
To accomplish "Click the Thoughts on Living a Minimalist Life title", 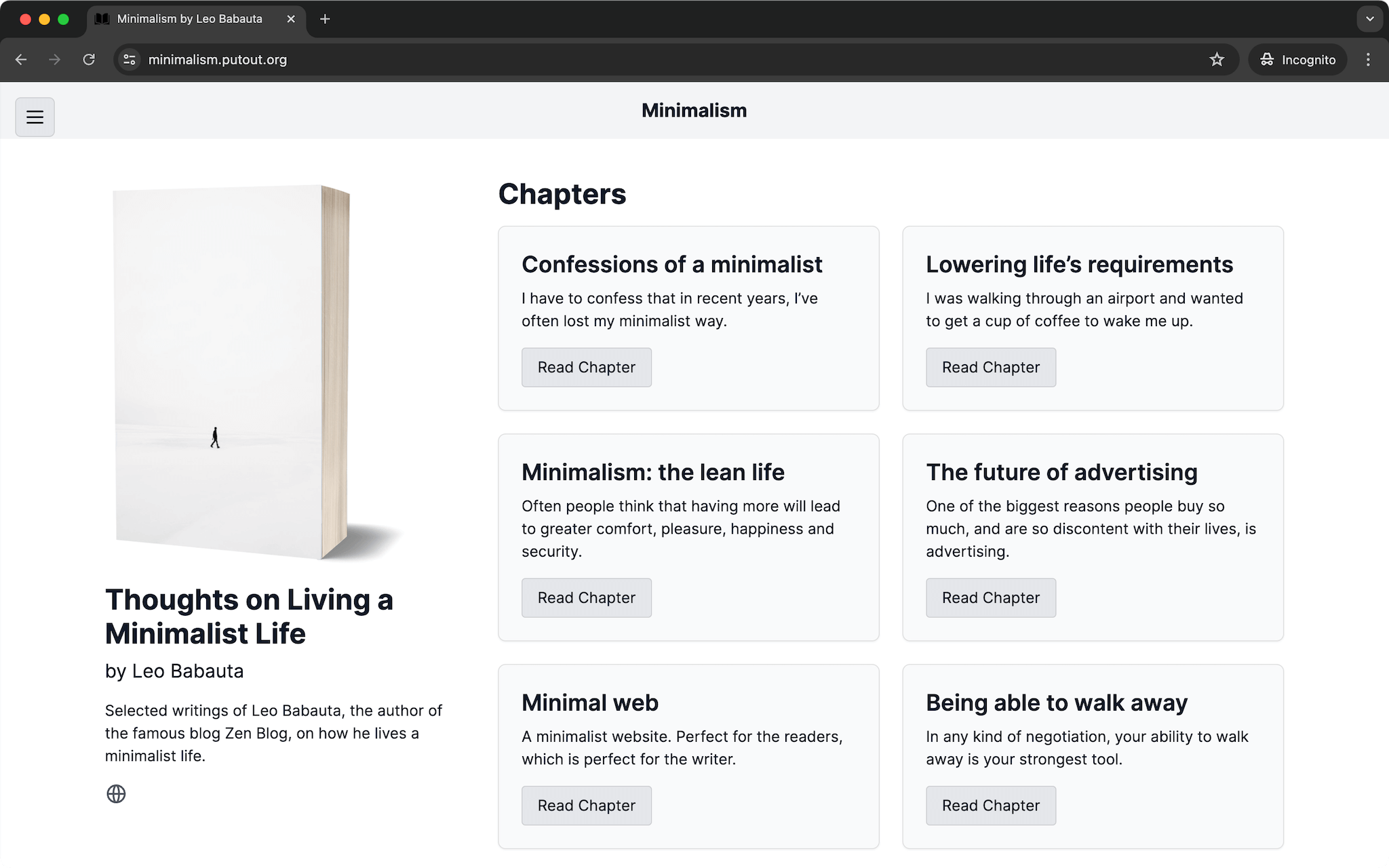I will [x=249, y=616].
